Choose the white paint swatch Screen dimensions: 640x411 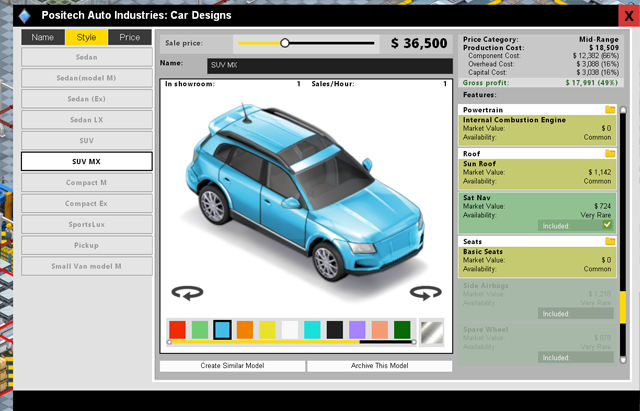290,330
